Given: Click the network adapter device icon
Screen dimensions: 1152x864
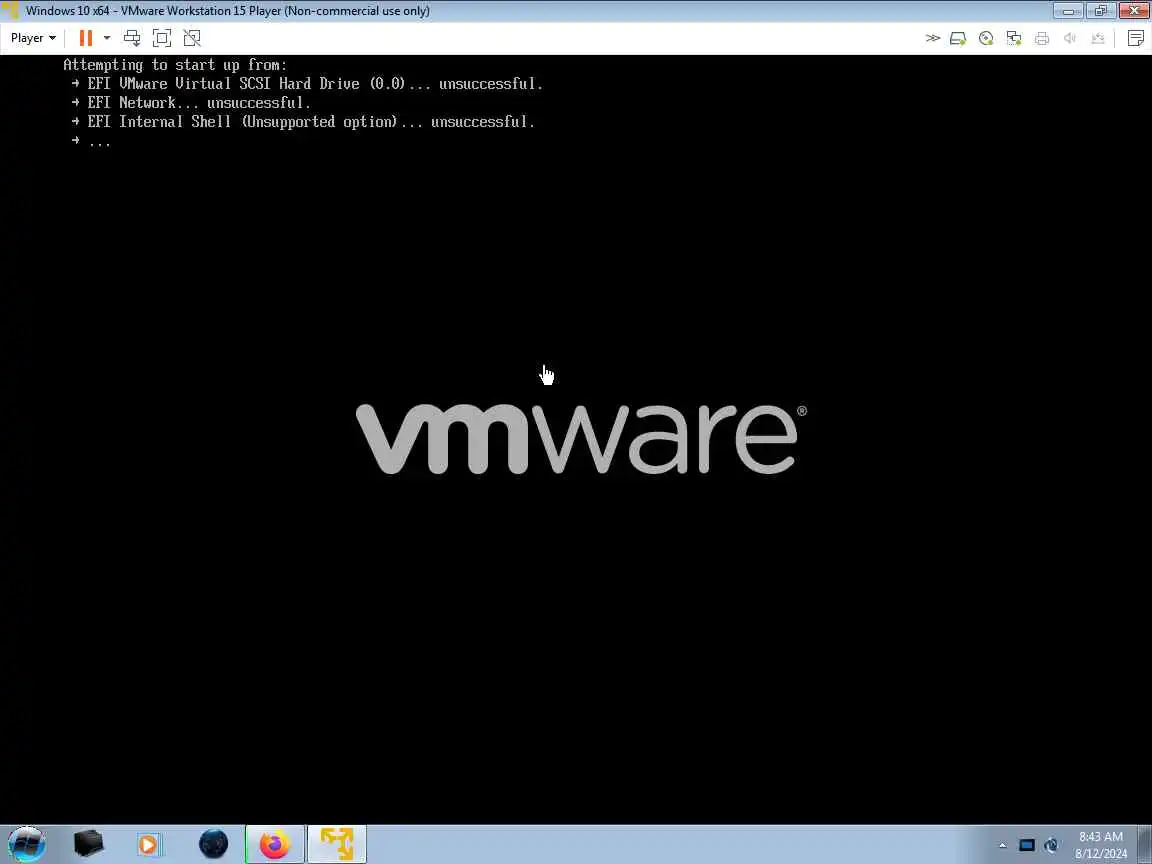Looking at the screenshot, I should tap(1014, 38).
